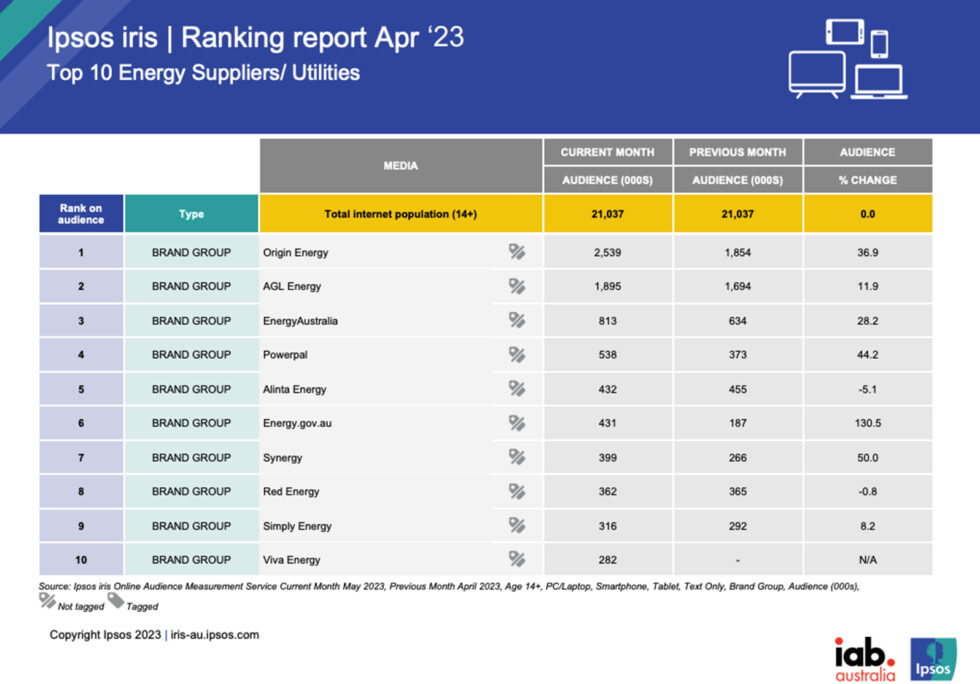This screenshot has height=684, width=980.
Task: Click the tag icon next to AGL Energy
Action: point(517,286)
